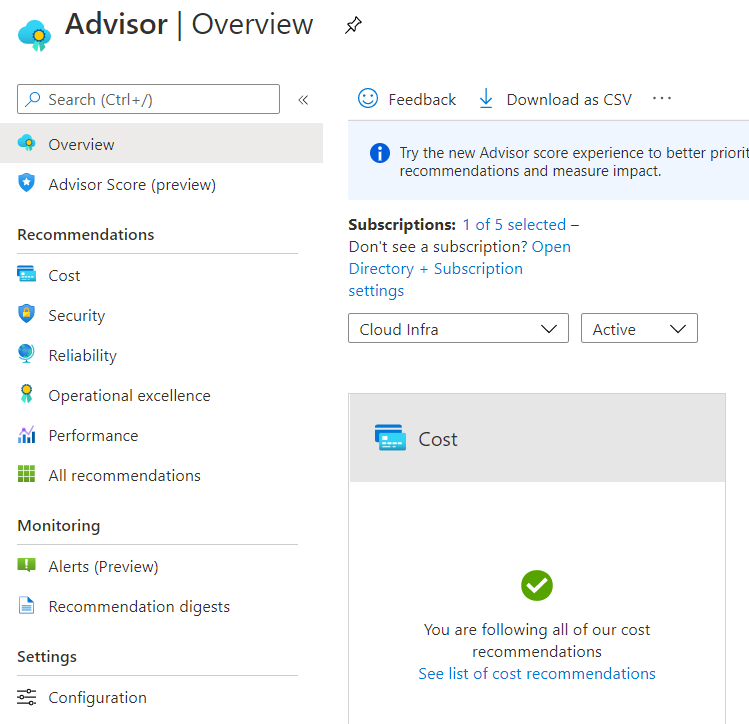Open the Cloud Infra subscription dropdown

click(458, 328)
